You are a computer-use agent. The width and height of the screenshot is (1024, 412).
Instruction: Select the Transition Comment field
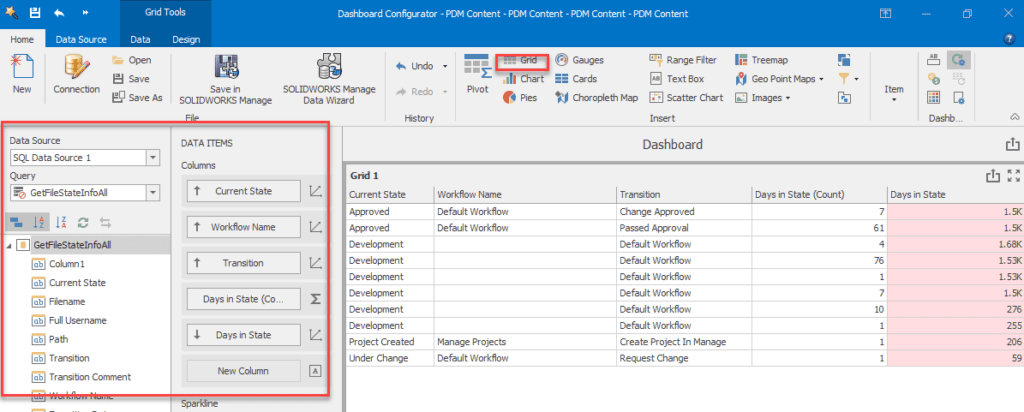pos(90,377)
